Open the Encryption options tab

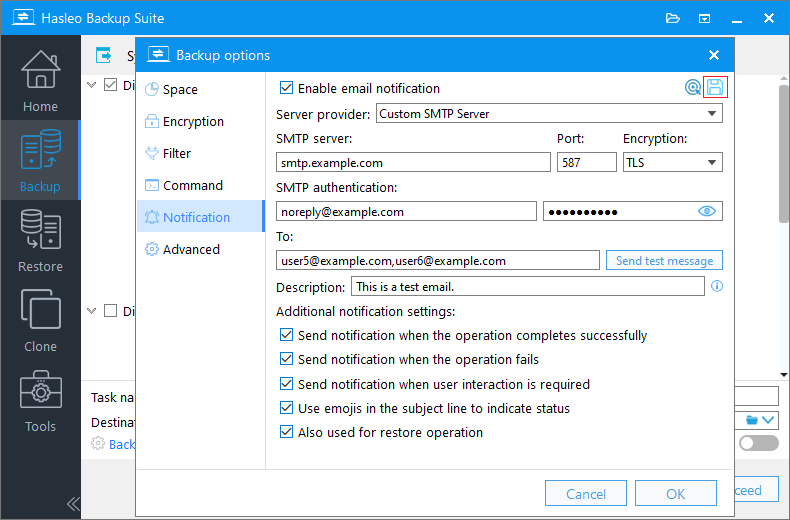coord(201,121)
